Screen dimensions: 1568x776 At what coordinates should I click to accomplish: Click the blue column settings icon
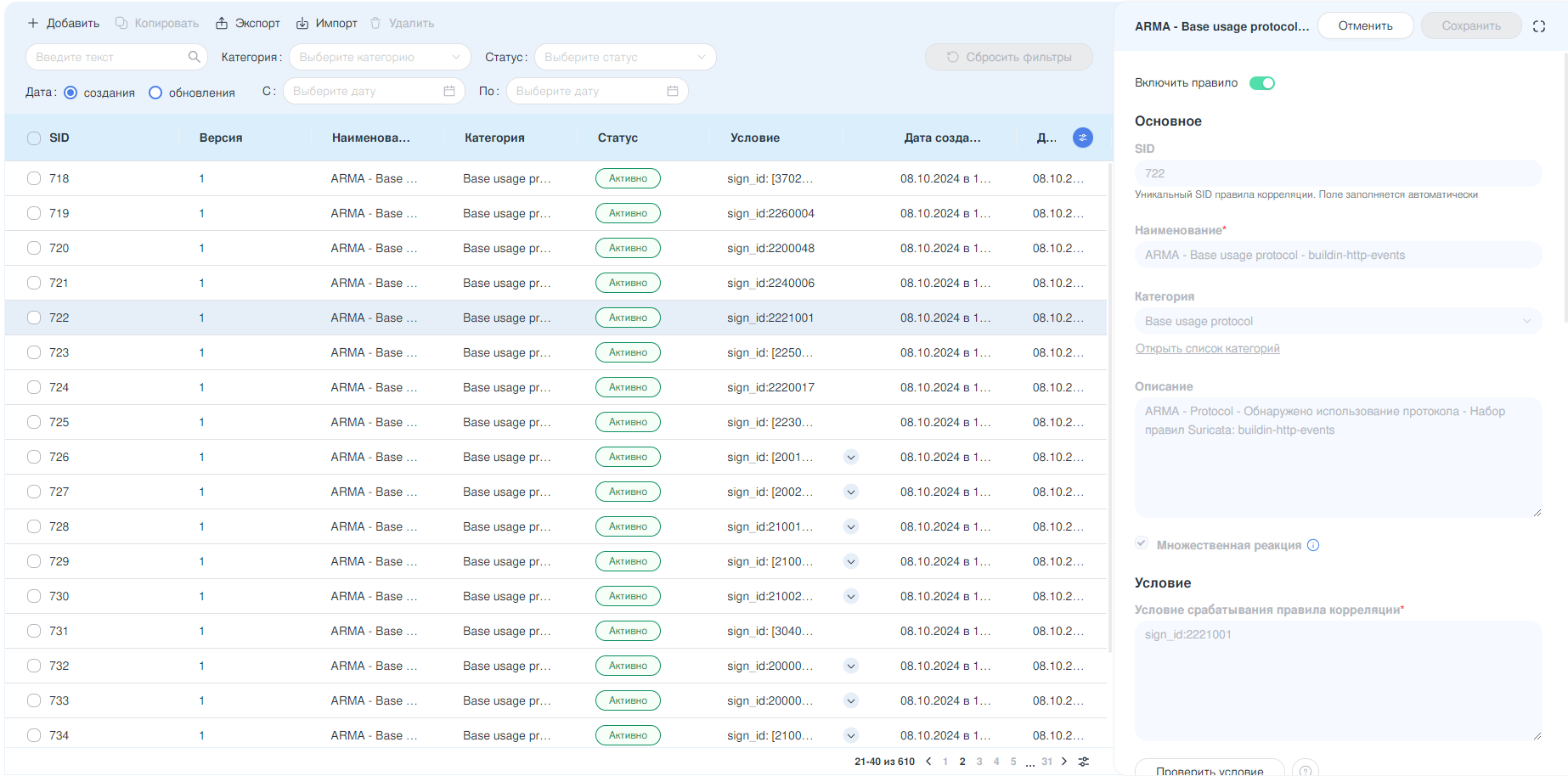1082,138
